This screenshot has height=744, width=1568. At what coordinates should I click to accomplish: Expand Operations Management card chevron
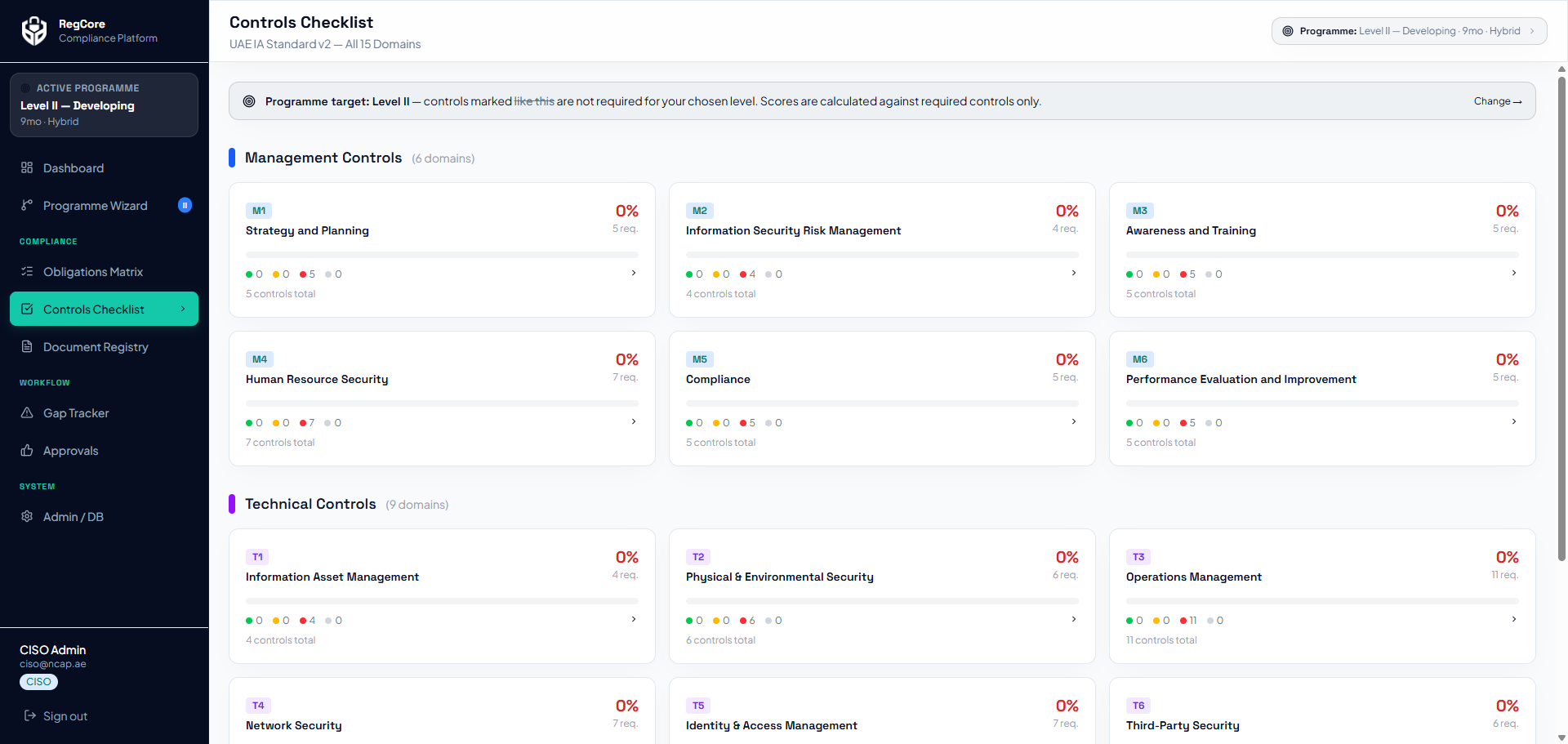click(1514, 619)
